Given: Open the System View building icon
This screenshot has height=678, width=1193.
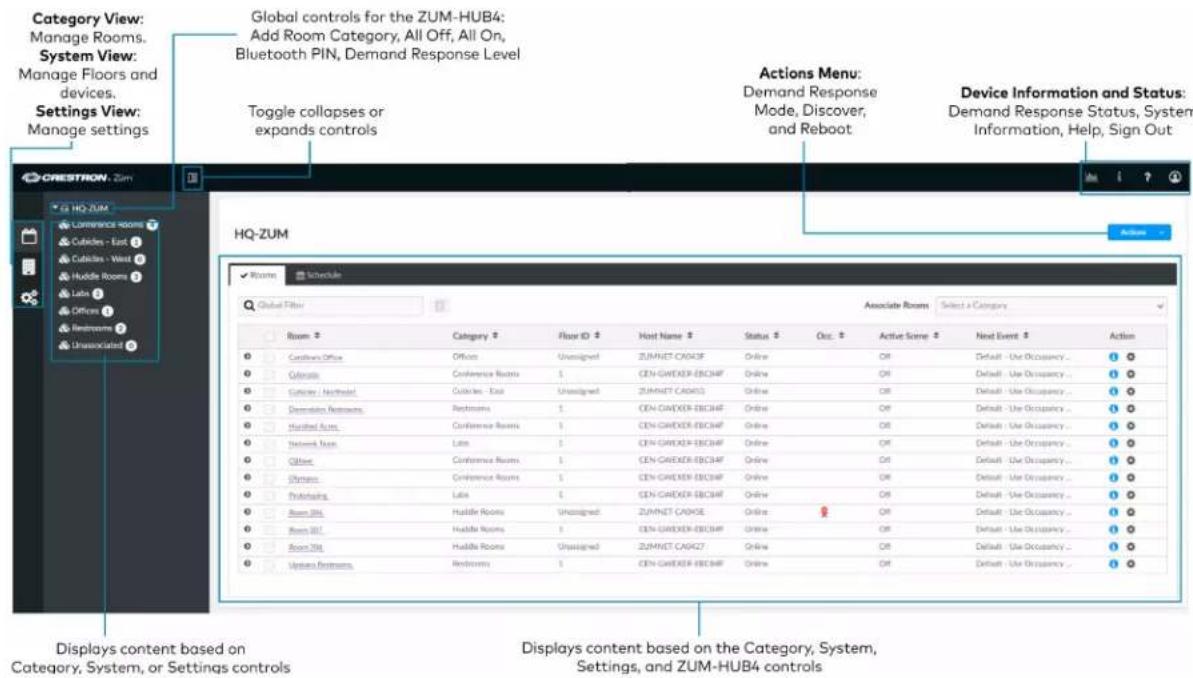Looking at the screenshot, I should pyautogui.click(x=29, y=267).
